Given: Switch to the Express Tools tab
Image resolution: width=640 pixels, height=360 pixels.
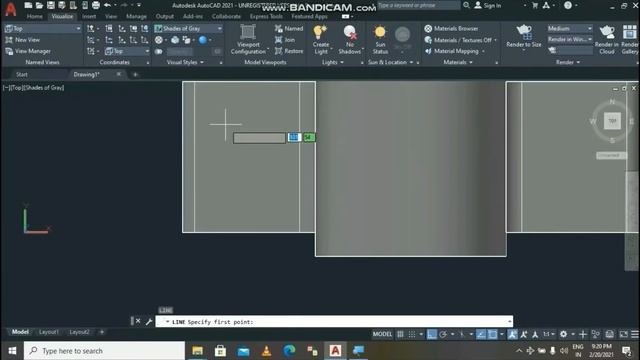Looking at the screenshot, I should [x=266, y=17].
